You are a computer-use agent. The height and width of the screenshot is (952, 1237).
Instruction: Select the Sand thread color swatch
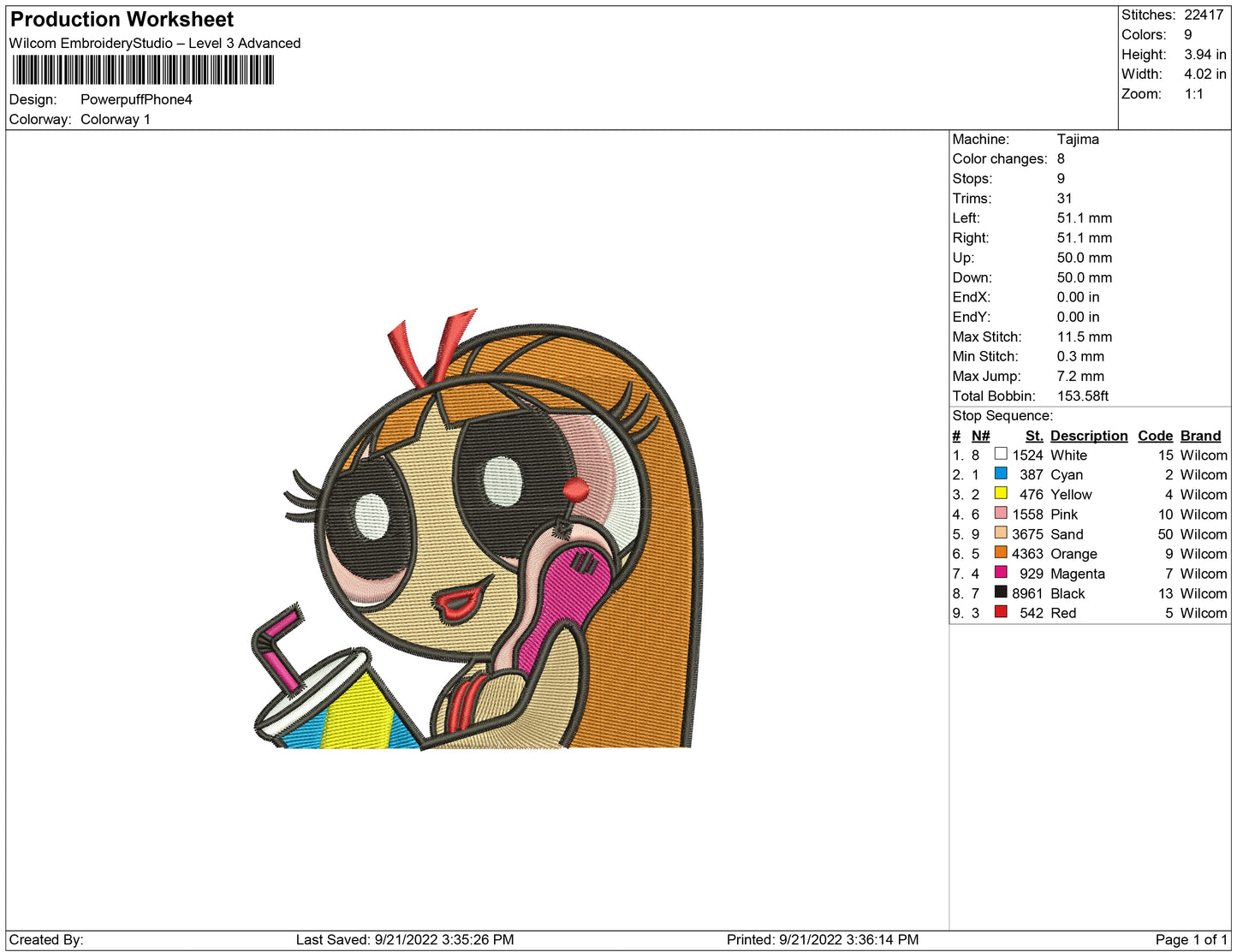click(1001, 533)
